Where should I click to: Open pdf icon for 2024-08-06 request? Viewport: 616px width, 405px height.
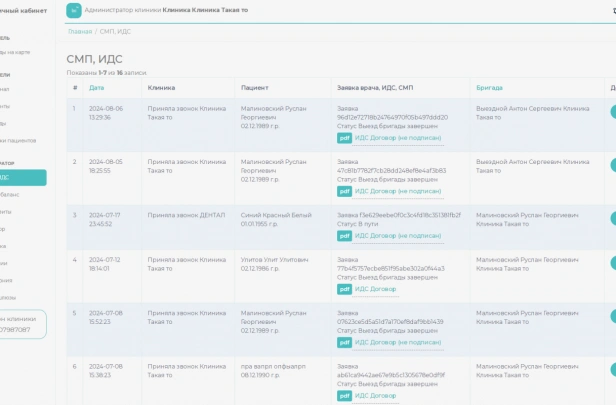click(x=344, y=138)
